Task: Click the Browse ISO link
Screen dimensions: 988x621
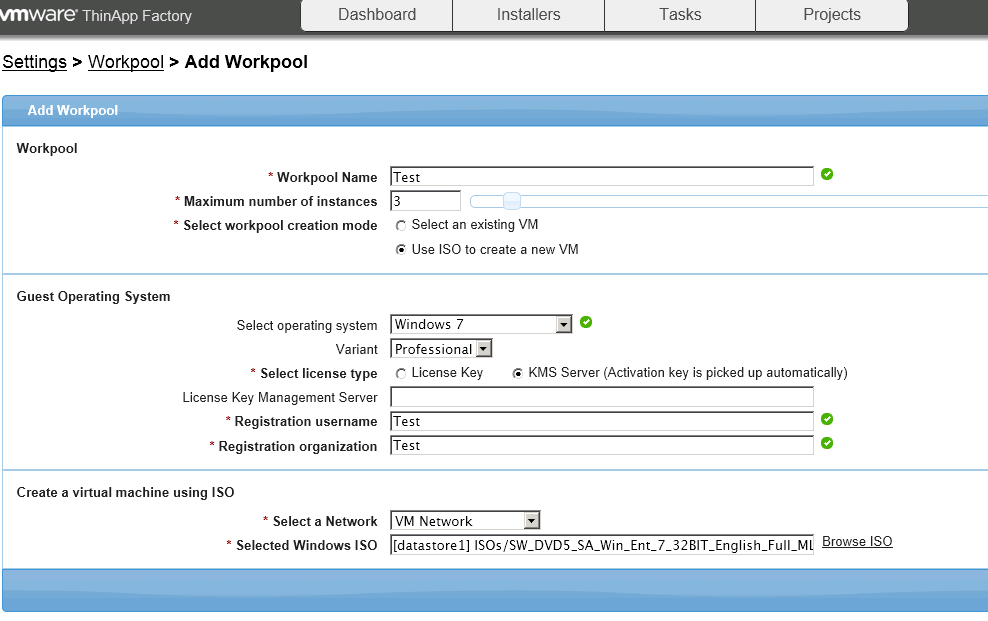Action: click(x=857, y=542)
